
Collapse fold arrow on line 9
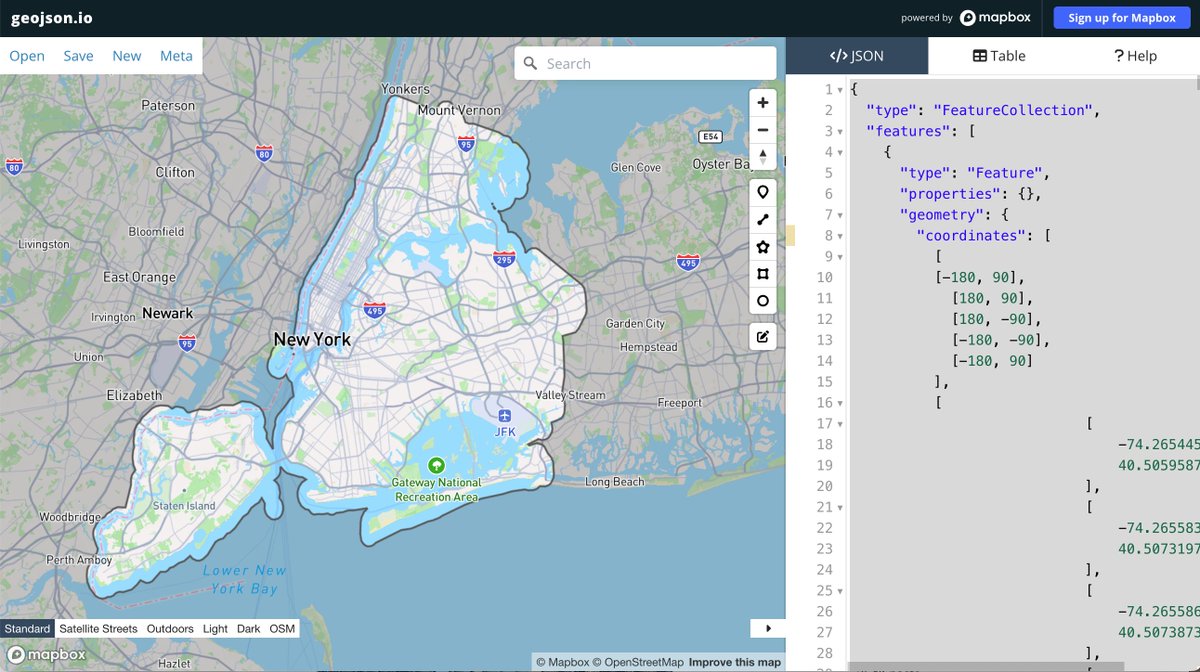pos(840,257)
